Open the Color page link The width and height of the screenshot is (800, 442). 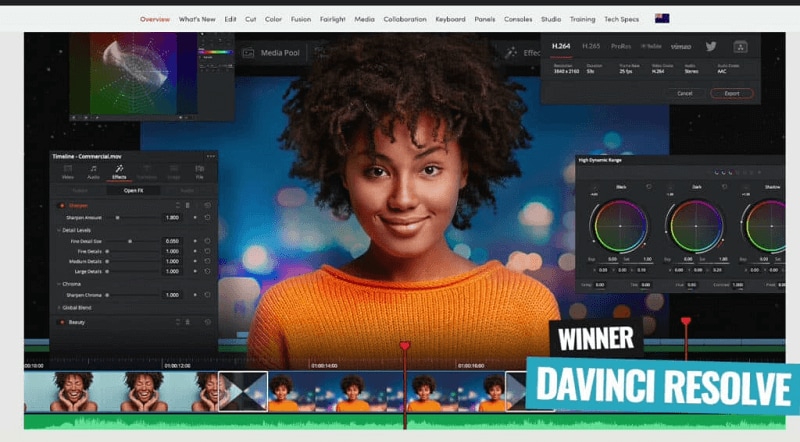click(x=273, y=19)
